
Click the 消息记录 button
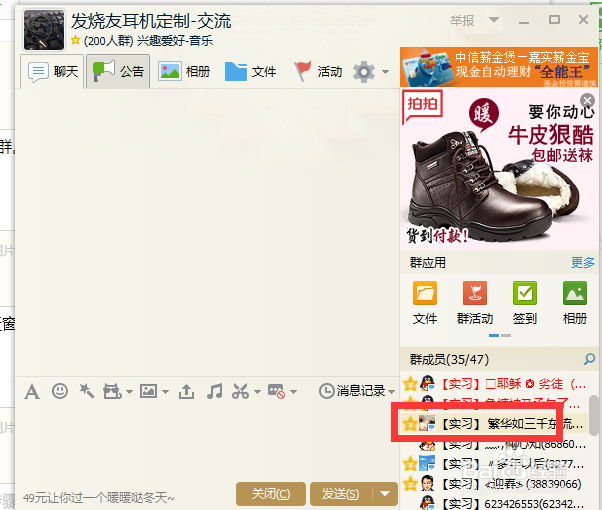pyautogui.click(x=352, y=391)
